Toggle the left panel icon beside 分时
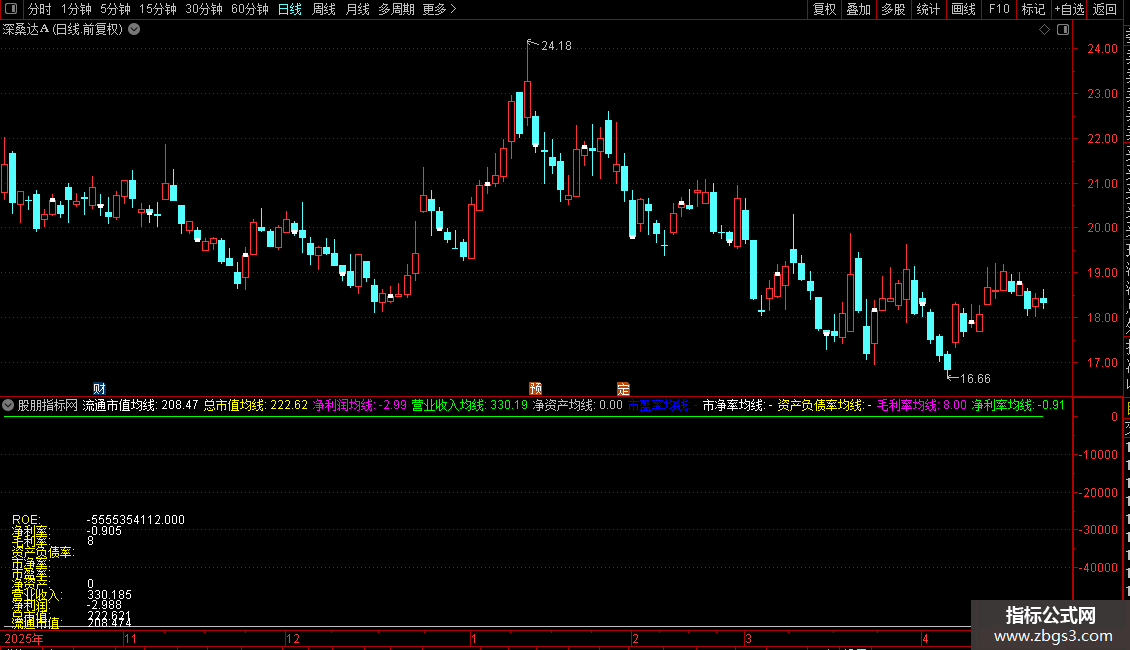1130x650 pixels. click(11, 9)
